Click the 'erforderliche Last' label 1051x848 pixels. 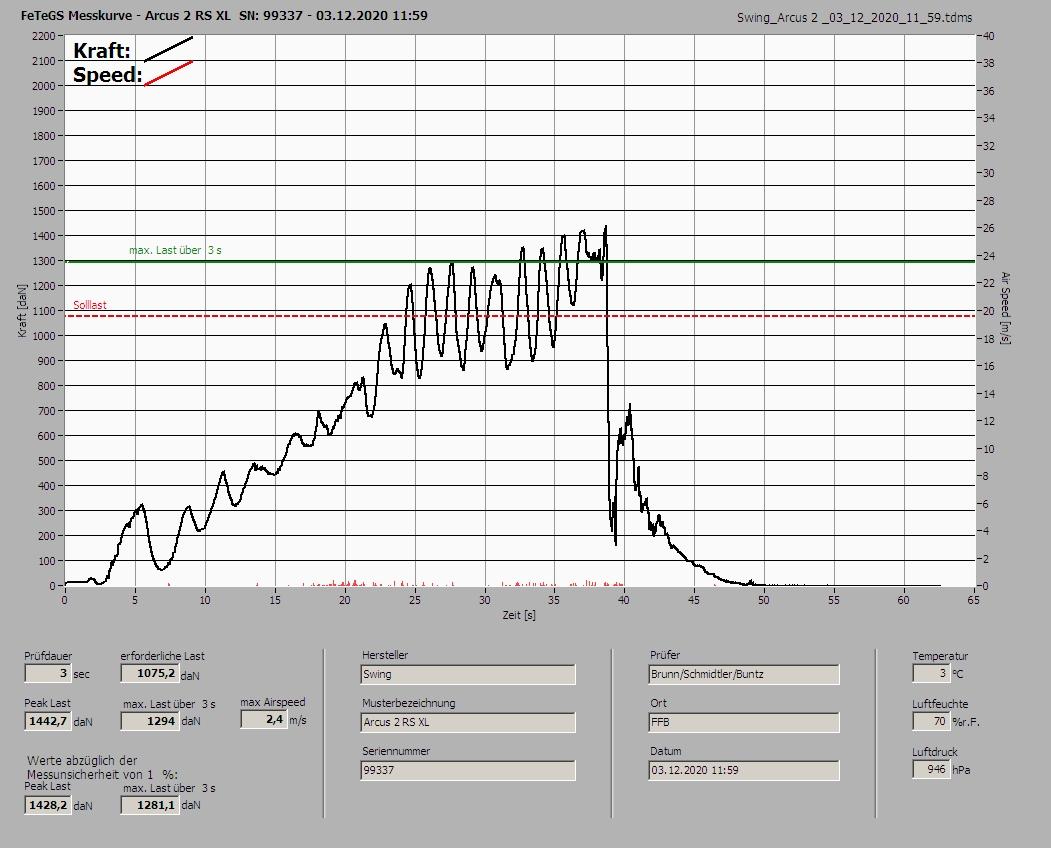pyautogui.click(x=163, y=656)
